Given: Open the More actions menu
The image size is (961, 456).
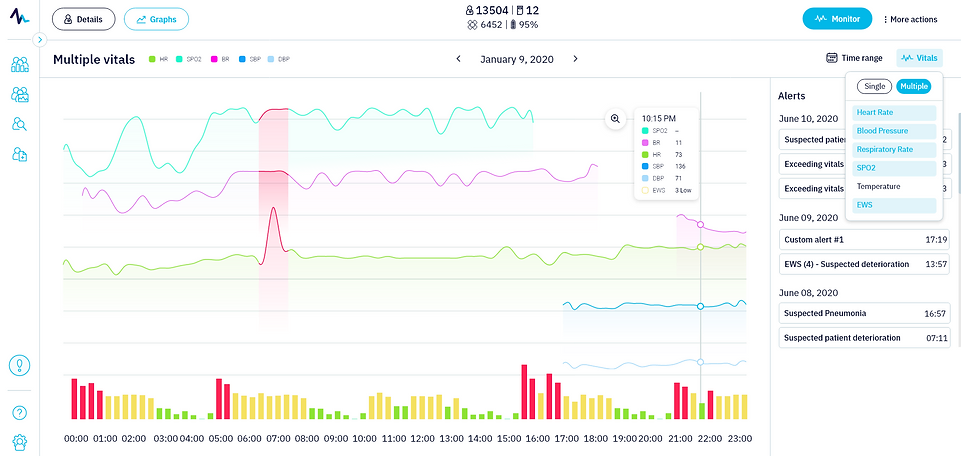Looking at the screenshot, I should coord(910,20).
